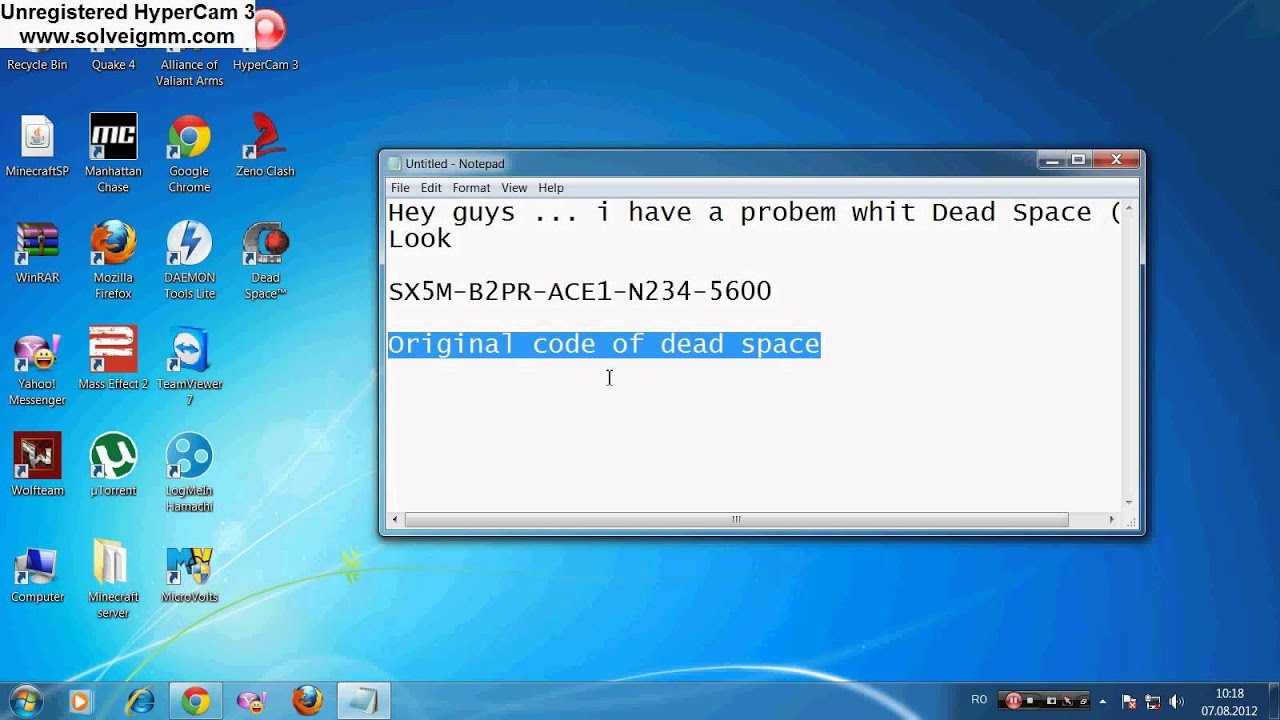
Task: Open the Action Center flag icon
Action: [1129, 701]
